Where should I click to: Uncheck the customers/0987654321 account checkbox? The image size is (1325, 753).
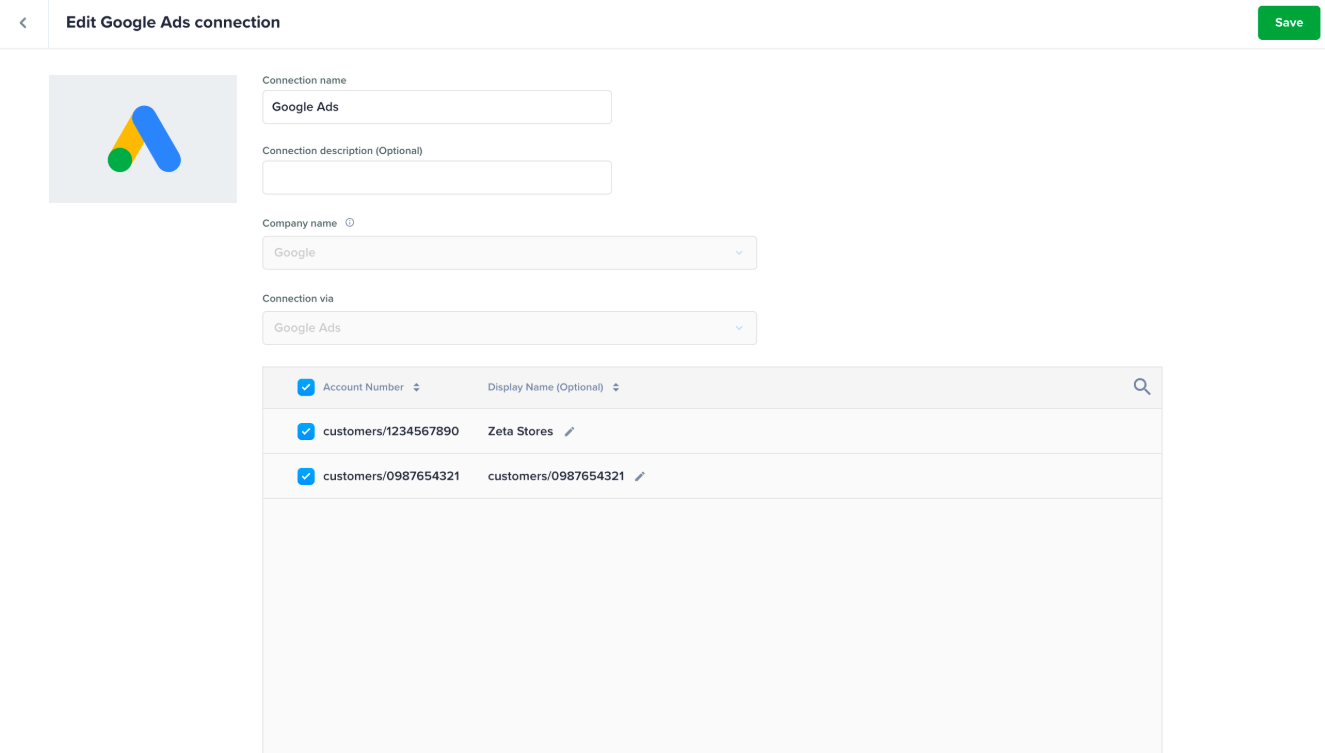point(306,477)
